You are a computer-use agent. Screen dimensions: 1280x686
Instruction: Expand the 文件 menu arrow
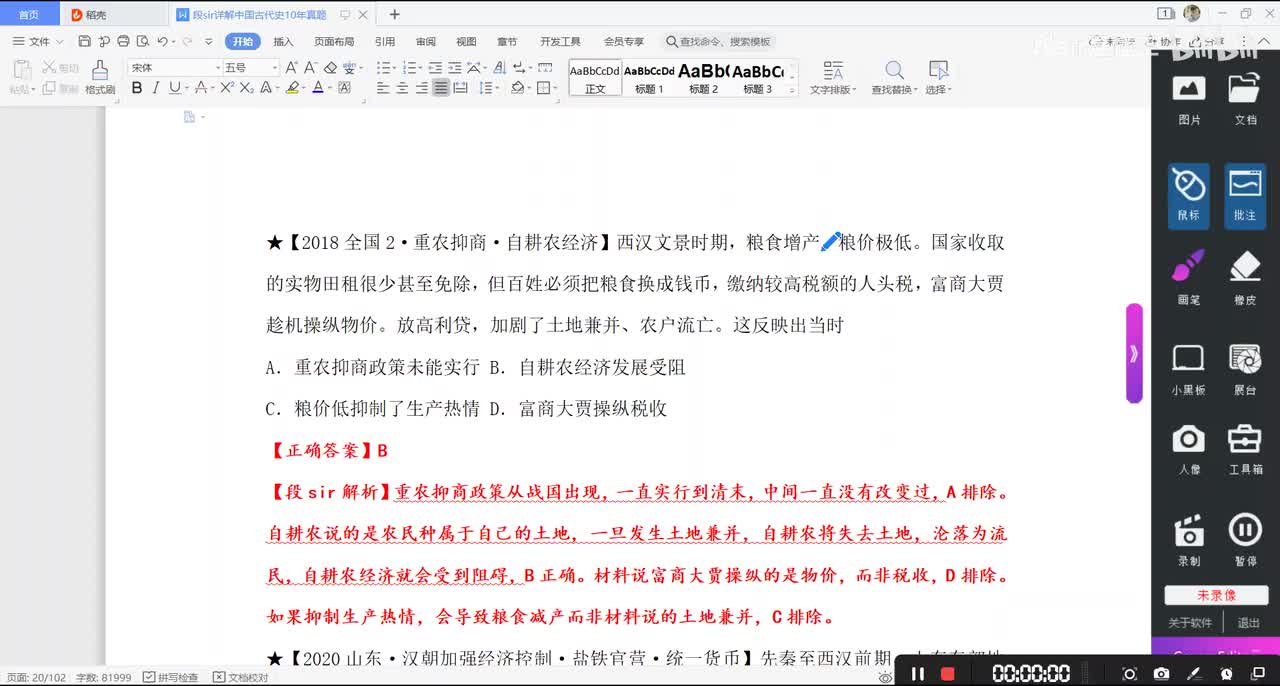(x=60, y=42)
